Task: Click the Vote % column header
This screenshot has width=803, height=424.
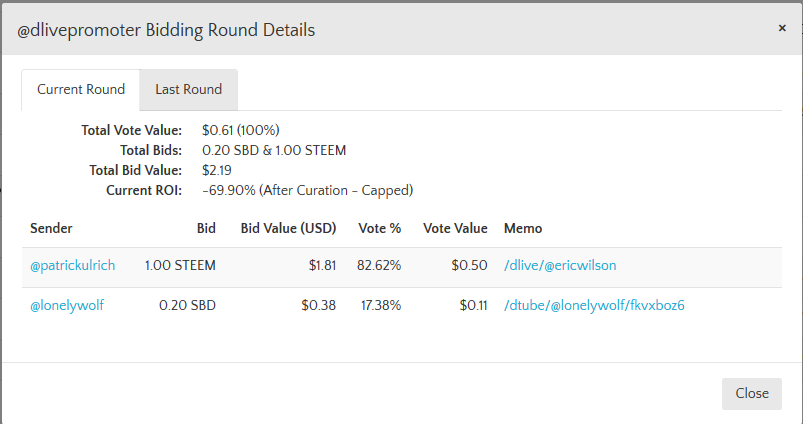Action: pyautogui.click(x=380, y=228)
